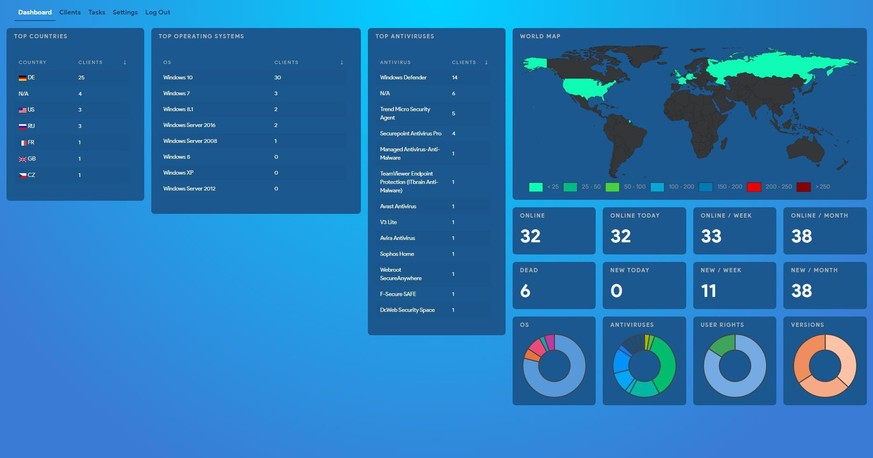Select the '150 - 200' map legend swatch
Screen dimensions: 873x458
click(706, 187)
